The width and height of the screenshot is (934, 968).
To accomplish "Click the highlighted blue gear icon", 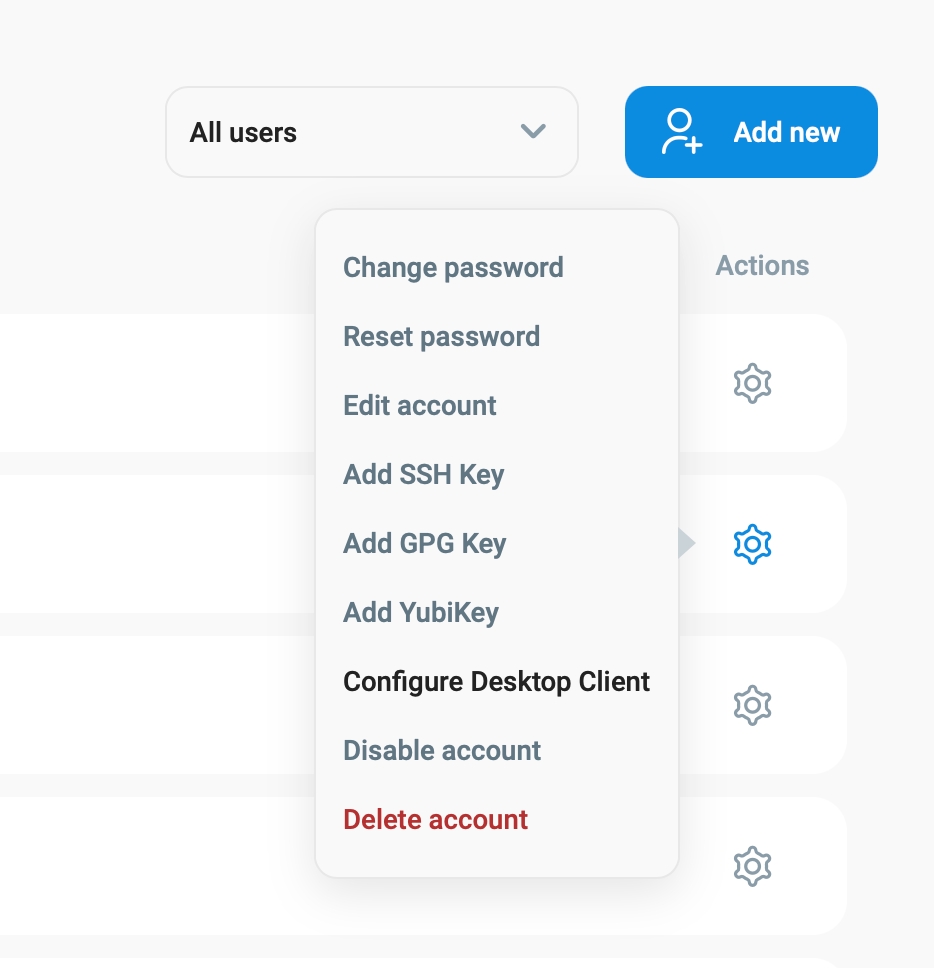I will 752,544.
